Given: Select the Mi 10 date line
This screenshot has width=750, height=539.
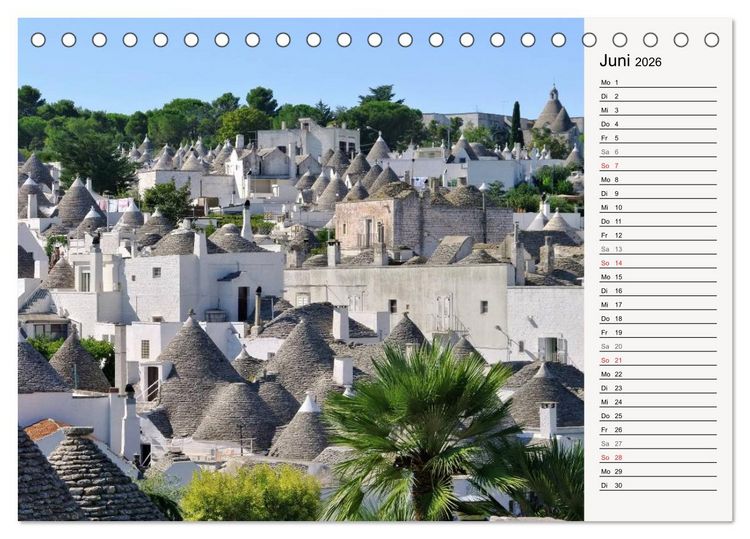Looking at the screenshot, I should coord(658,207).
